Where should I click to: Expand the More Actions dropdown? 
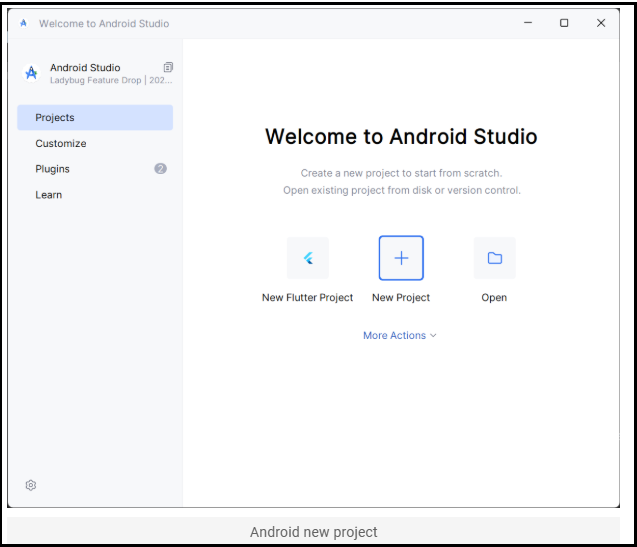click(x=394, y=336)
